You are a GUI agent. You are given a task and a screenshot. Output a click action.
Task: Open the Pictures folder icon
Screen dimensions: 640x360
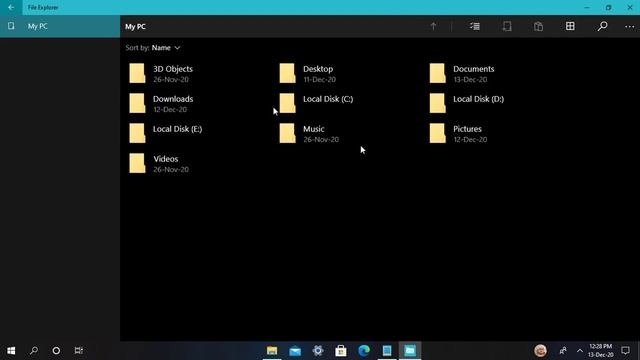[x=438, y=133]
